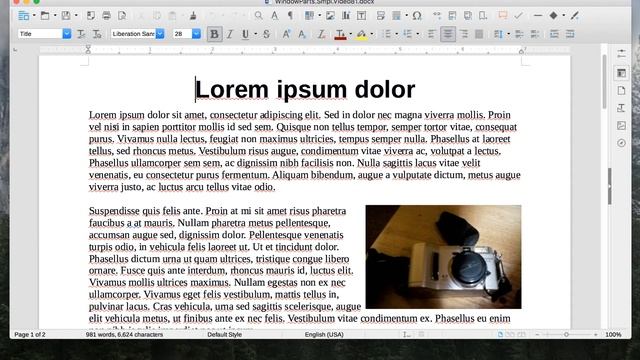Open the Insert Table grid dropdown arrow

pyautogui.click(x=320, y=16)
